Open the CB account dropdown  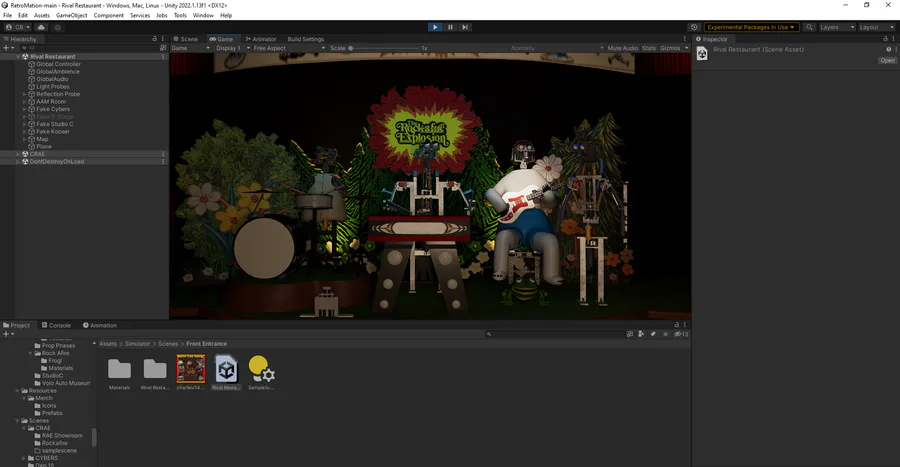click(18, 27)
